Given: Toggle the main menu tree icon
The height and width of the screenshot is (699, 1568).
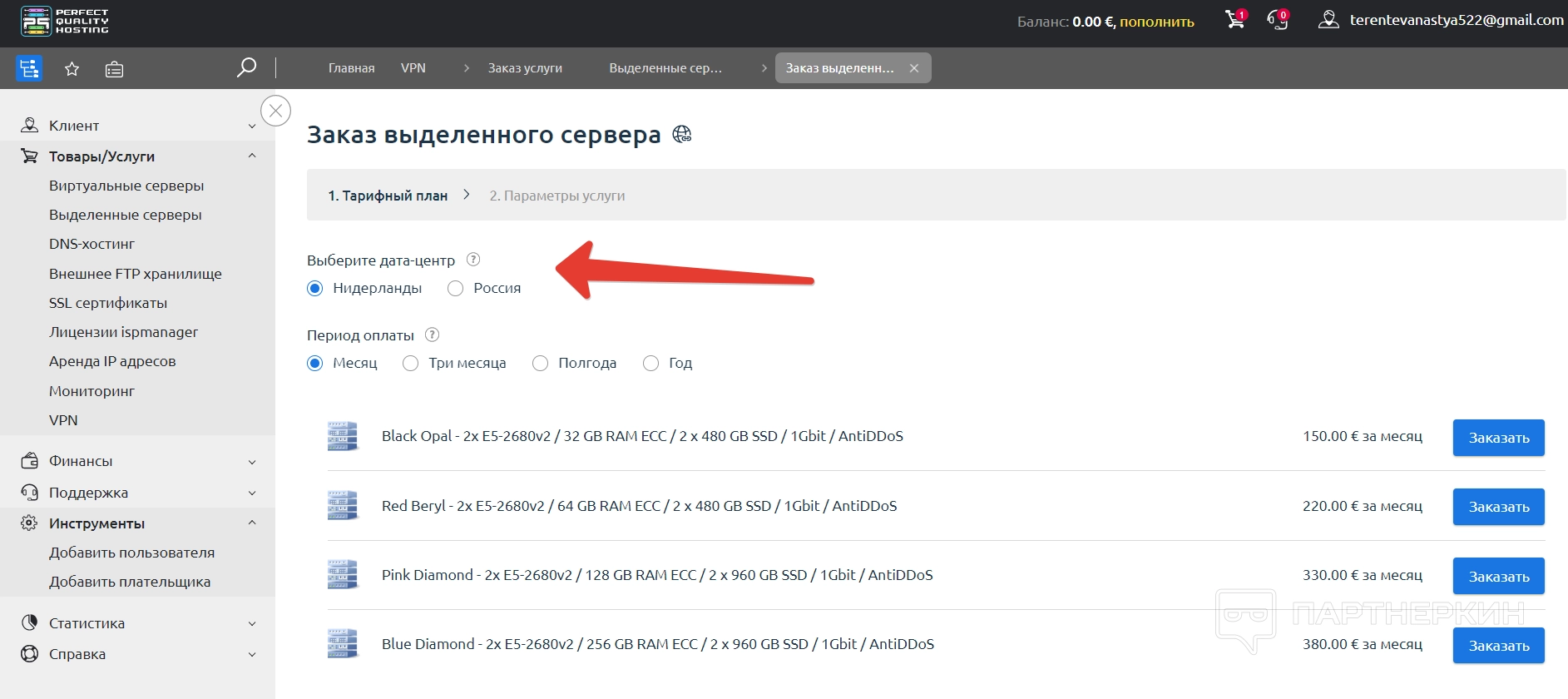Looking at the screenshot, I should click(29, 68).
